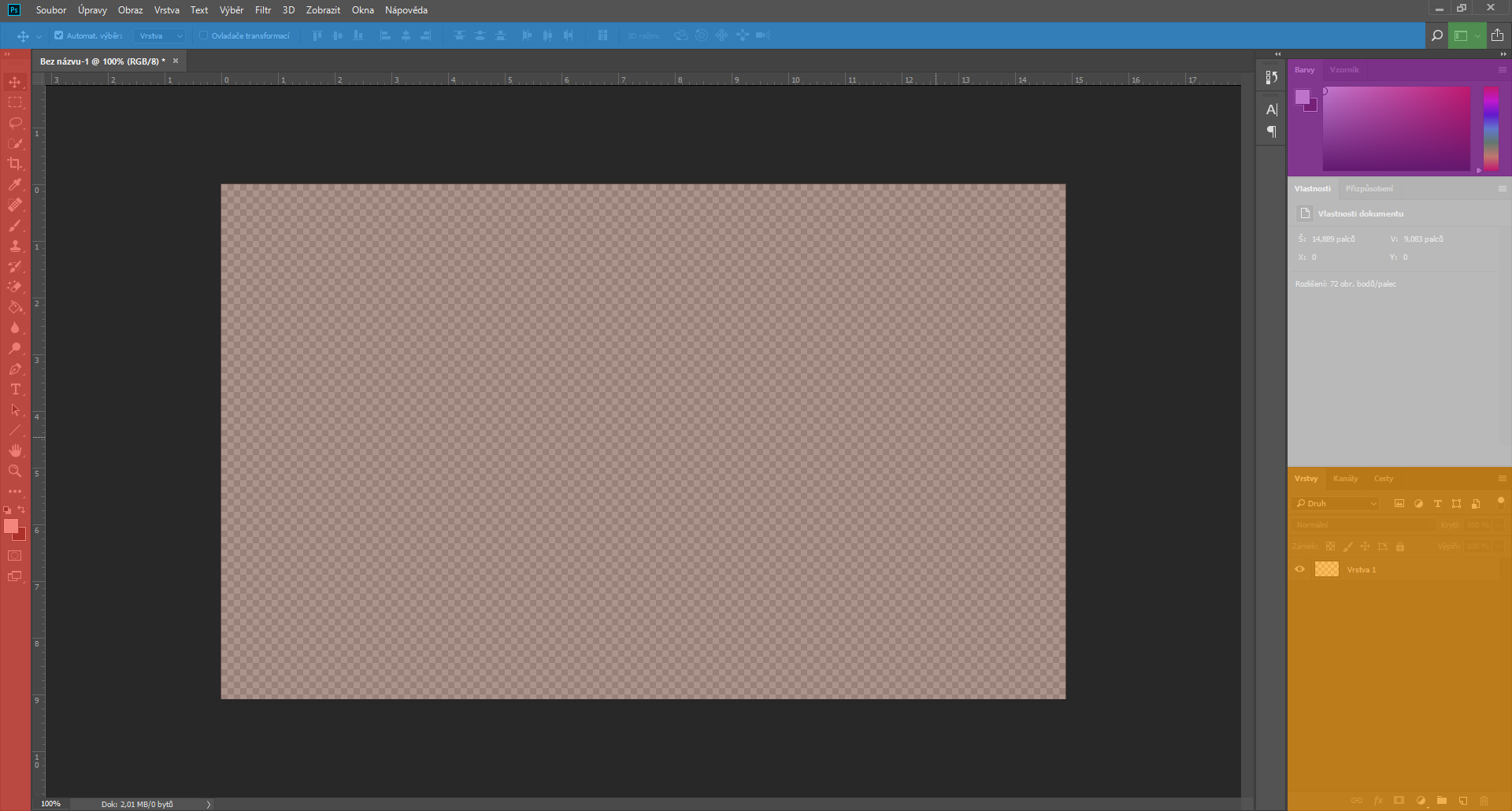This screenshot has width=1512, height=811.
Task: Click the share document icon
Action: coord(1497,35)
